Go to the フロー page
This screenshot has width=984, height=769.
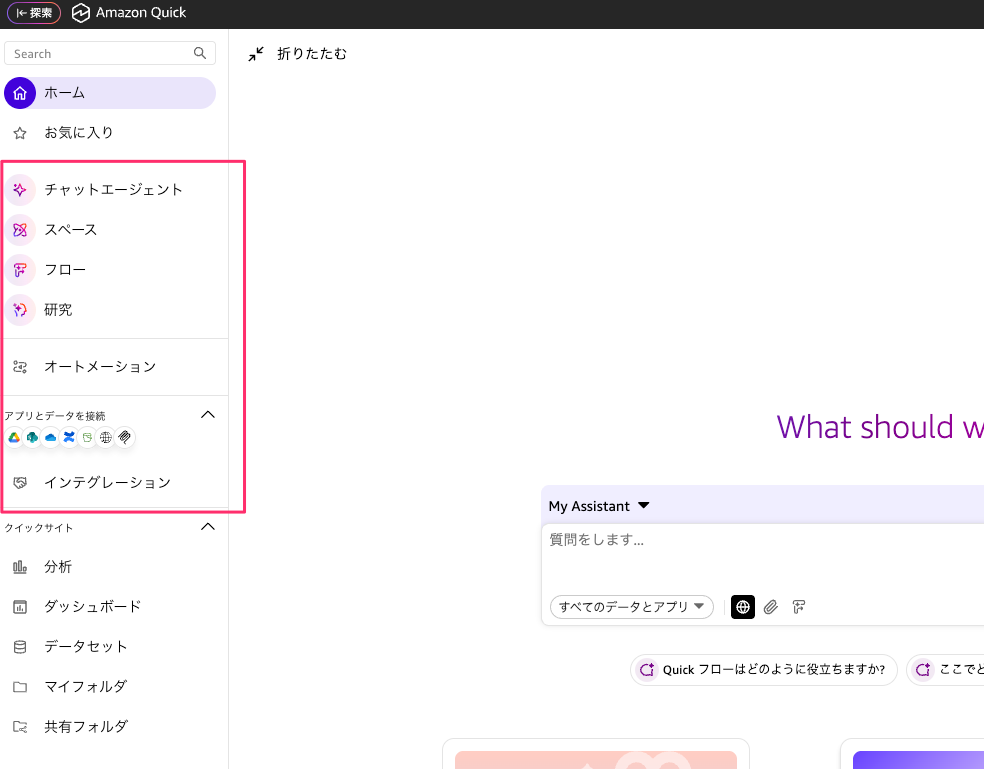[64, 269]
